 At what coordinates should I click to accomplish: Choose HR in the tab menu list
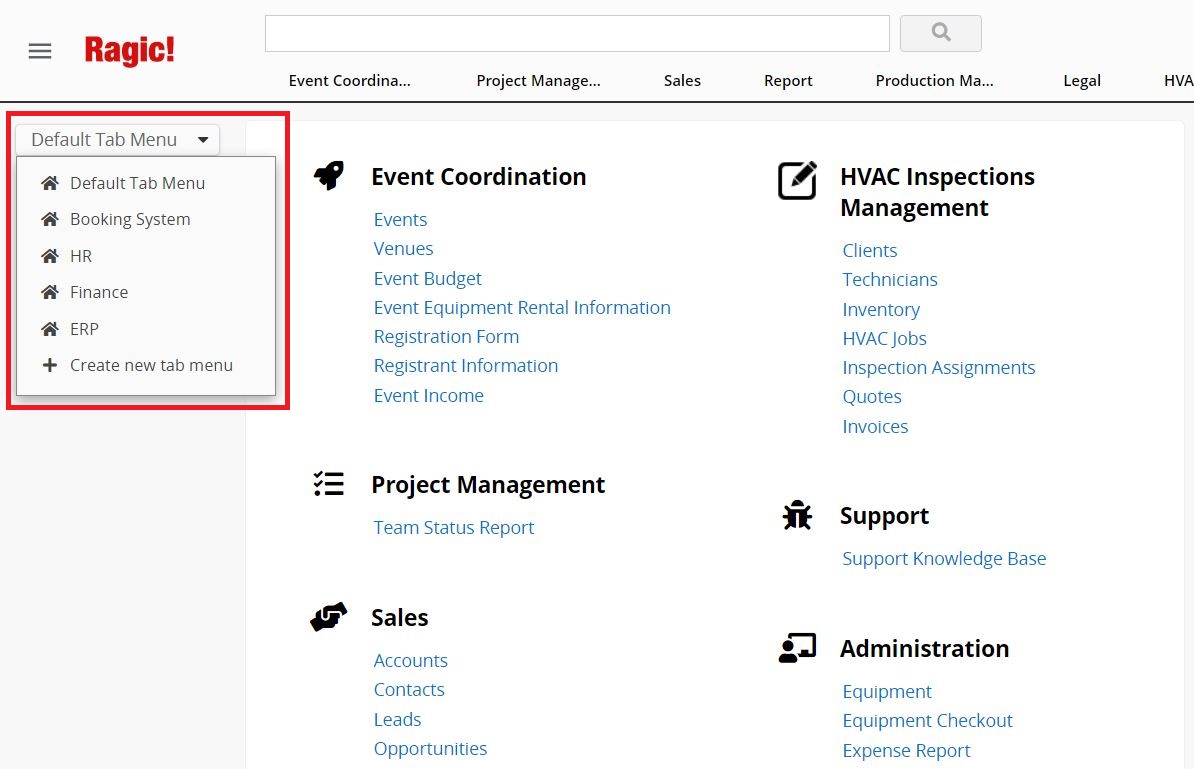(81, 256)
